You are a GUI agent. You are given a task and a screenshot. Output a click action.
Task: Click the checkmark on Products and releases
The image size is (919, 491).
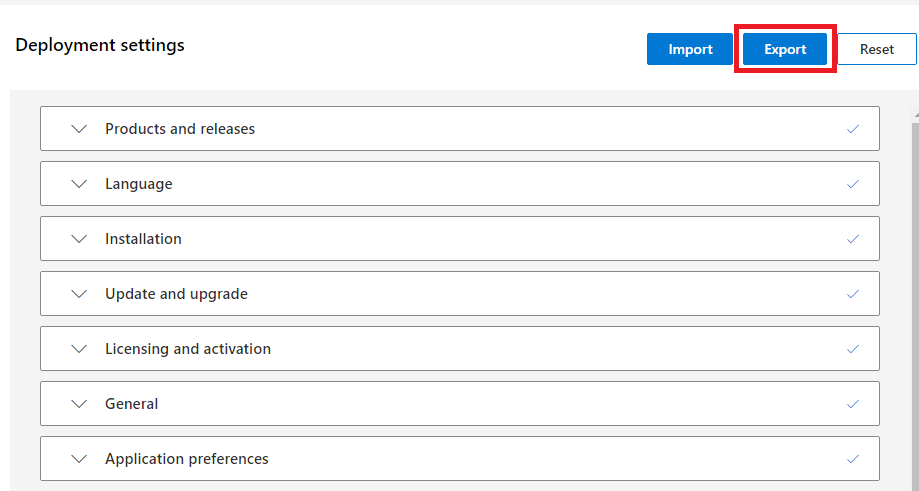point(853,129)
